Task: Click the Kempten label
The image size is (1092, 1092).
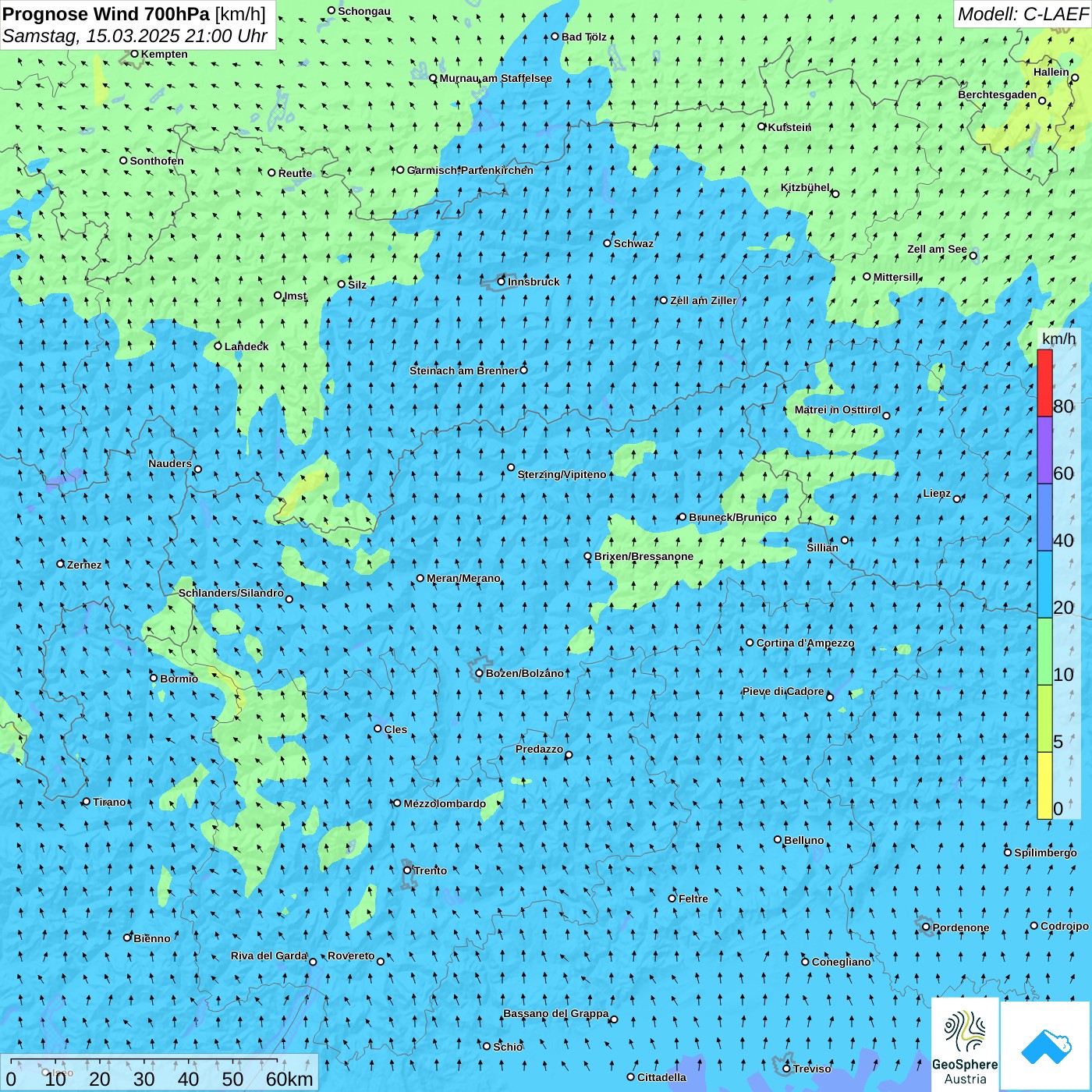Action: [164, 54]
